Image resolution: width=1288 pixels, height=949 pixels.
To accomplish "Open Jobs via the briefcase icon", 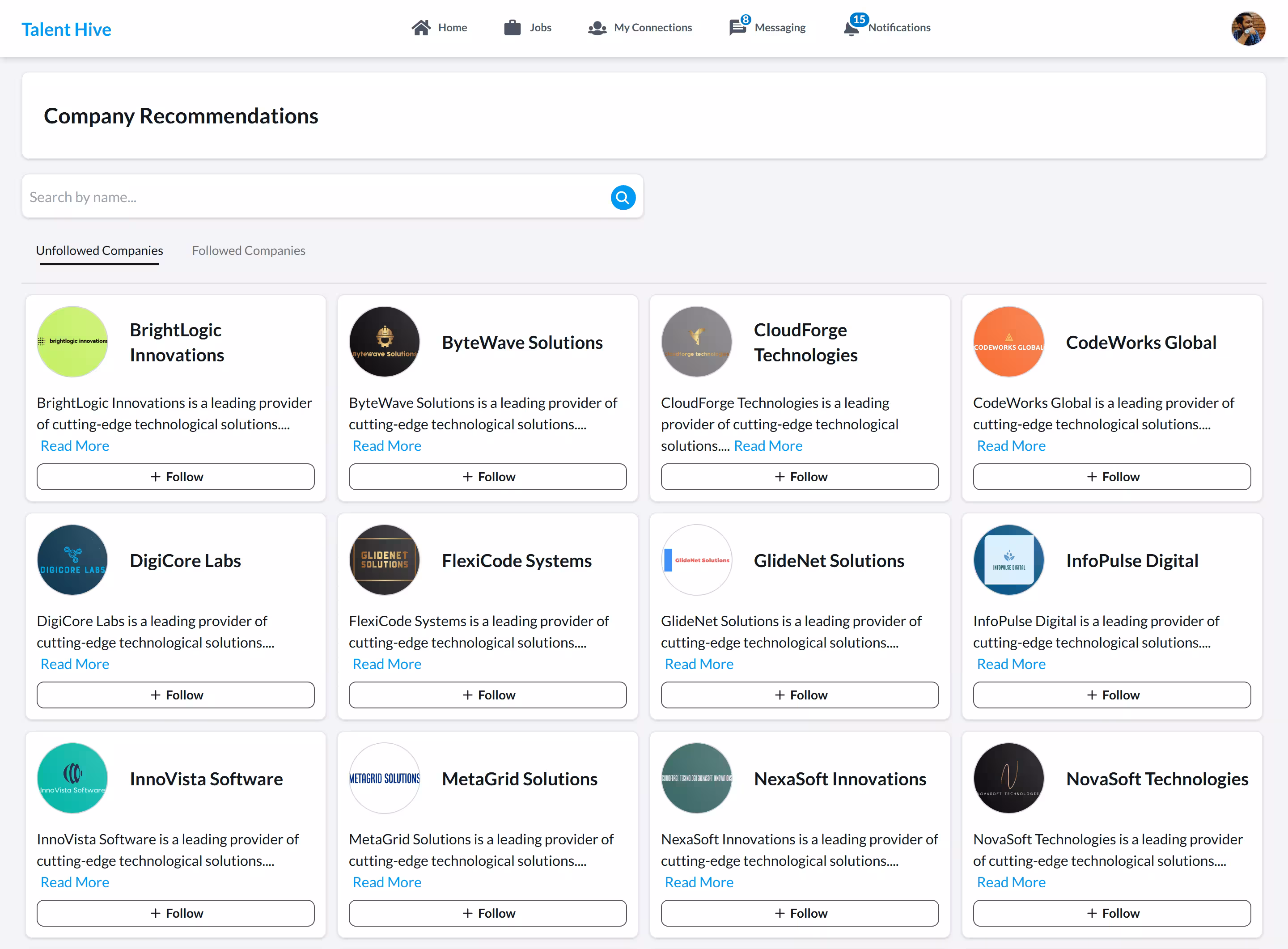I will click(x=512, y=28).
